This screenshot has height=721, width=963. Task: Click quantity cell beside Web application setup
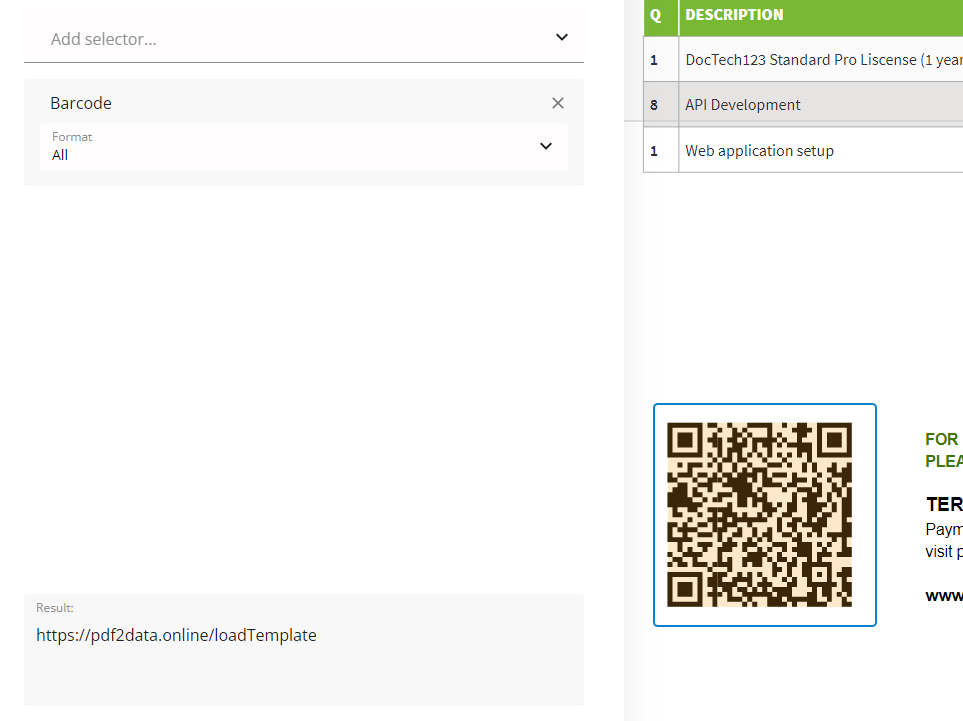click(x=655, y=151)
